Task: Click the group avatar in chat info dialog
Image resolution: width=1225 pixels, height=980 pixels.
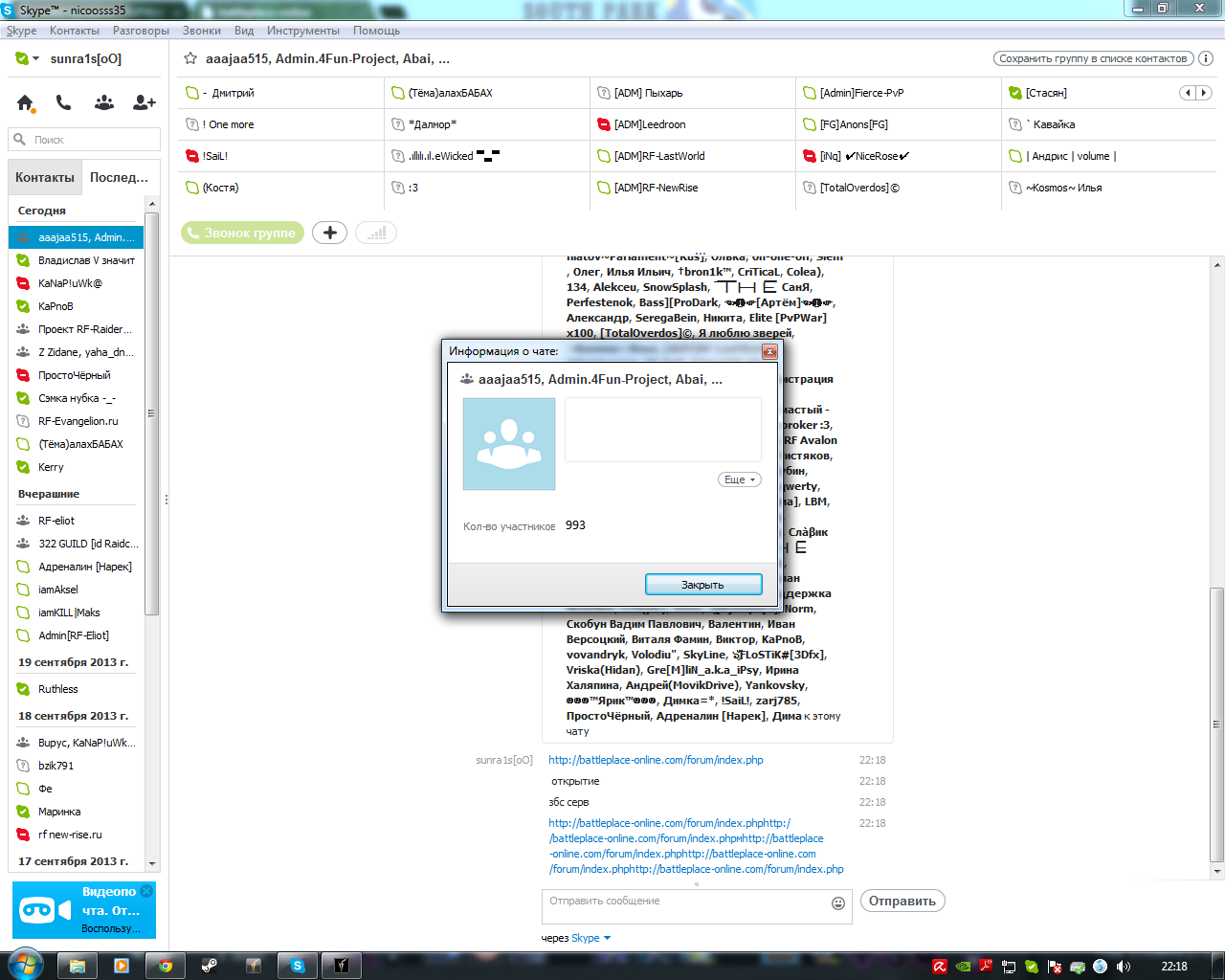Action: click(x=509, y=444)
